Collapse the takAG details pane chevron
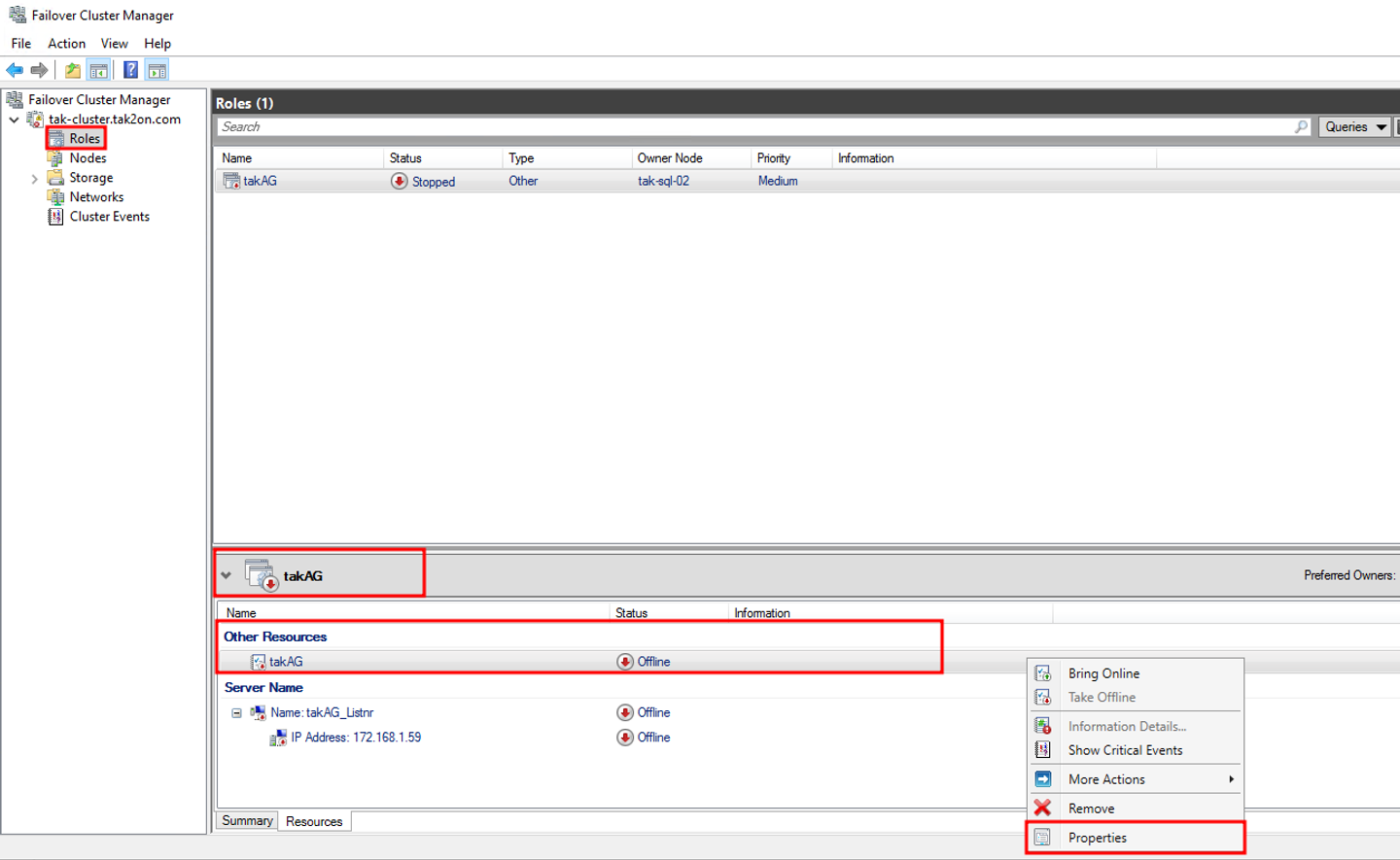This screenshot has height=860, width=1400. click(226, 575)
